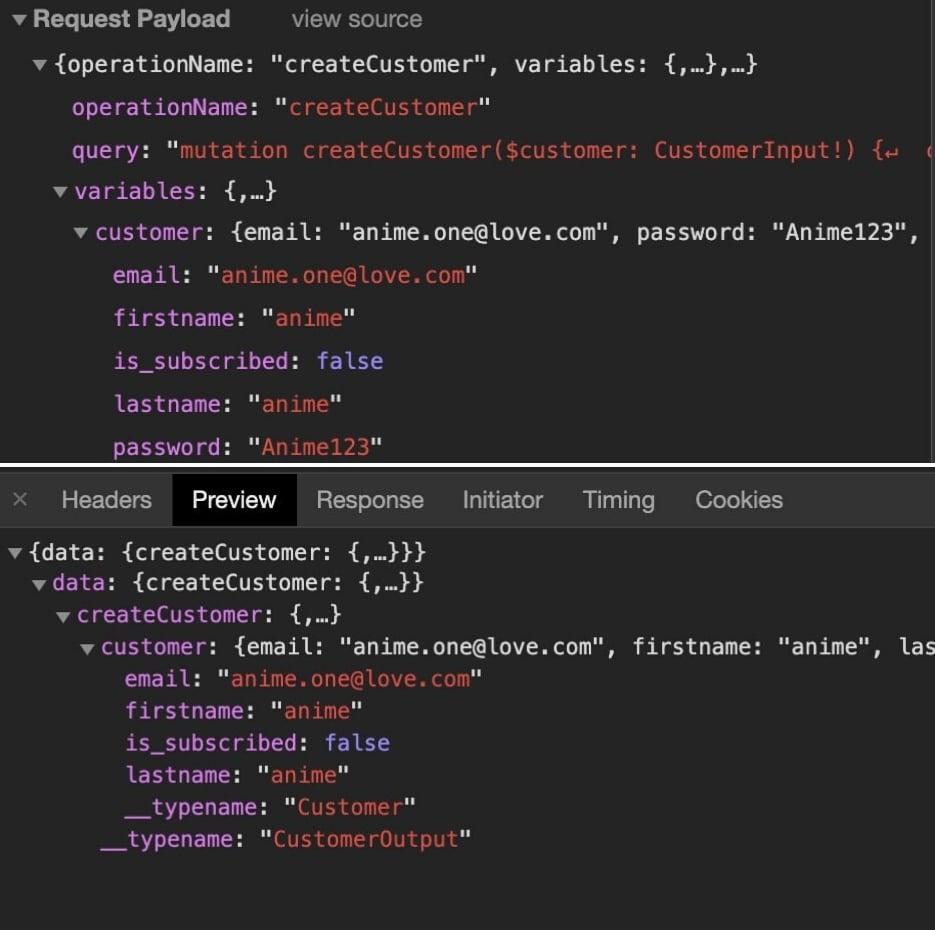Open the view source link
Viewport: 935px width, 930px height.
[356, 19]
